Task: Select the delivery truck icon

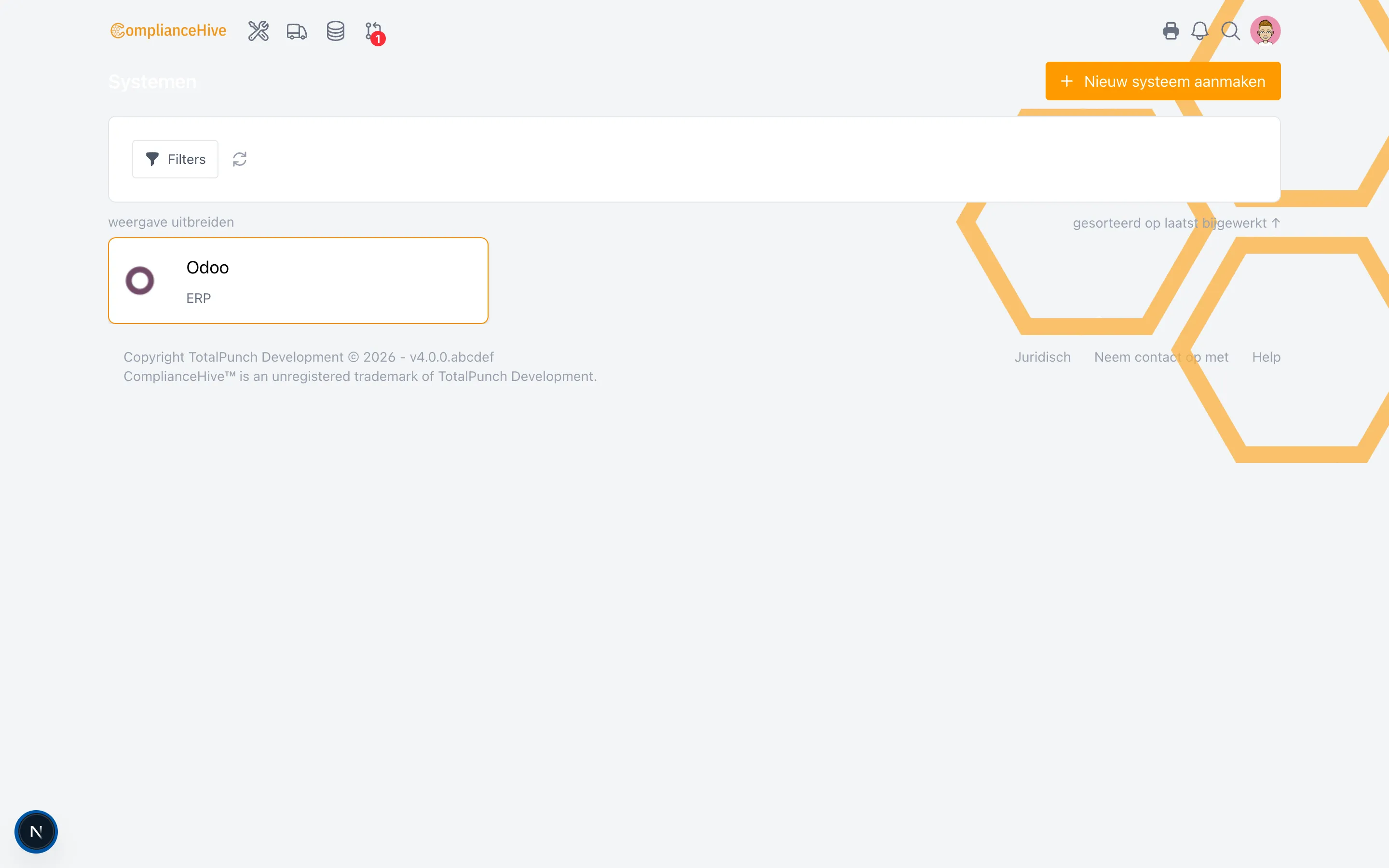Action: [x=296, y=31]
